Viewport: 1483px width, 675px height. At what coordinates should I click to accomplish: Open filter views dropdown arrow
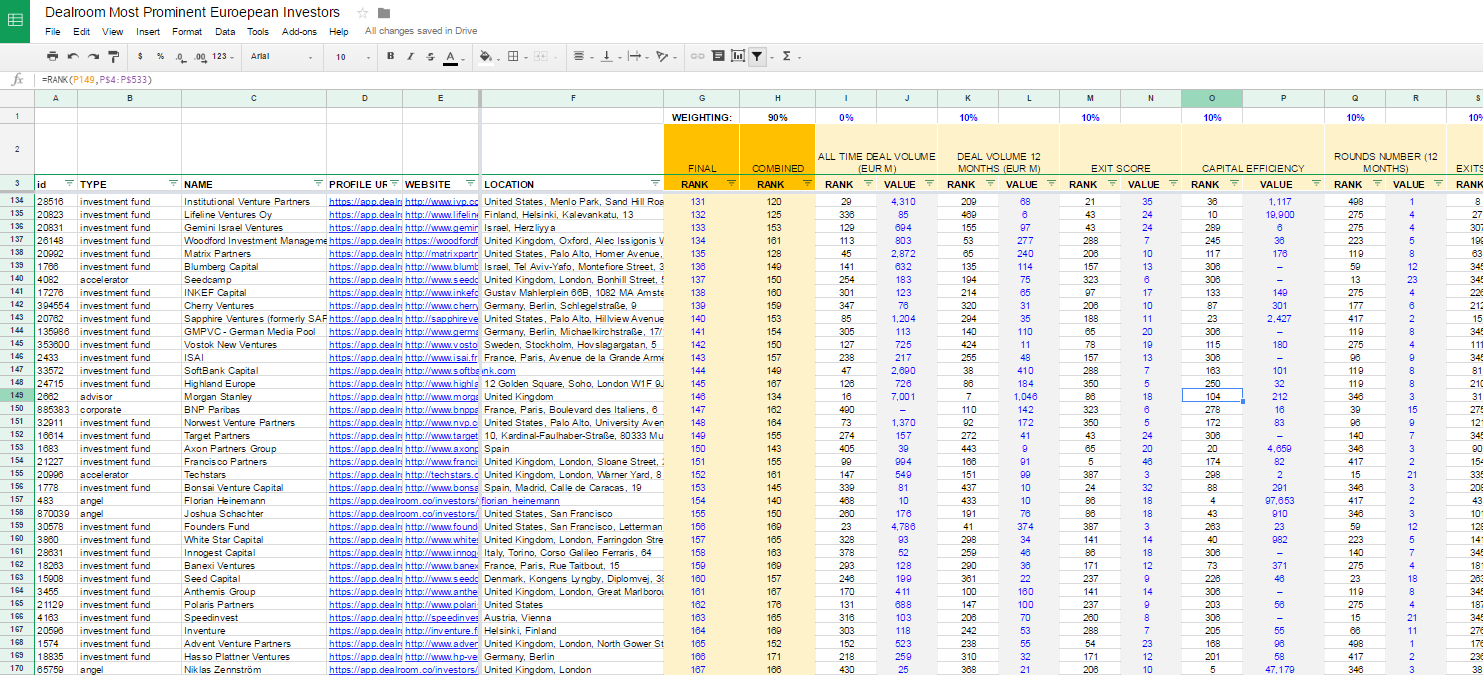770,57
